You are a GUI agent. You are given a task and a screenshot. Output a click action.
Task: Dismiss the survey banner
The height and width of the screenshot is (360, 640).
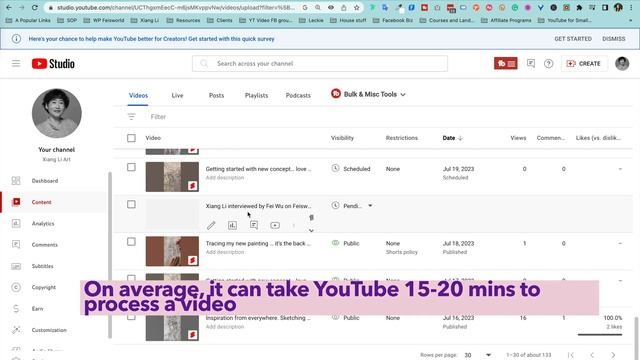pos(613,39)
